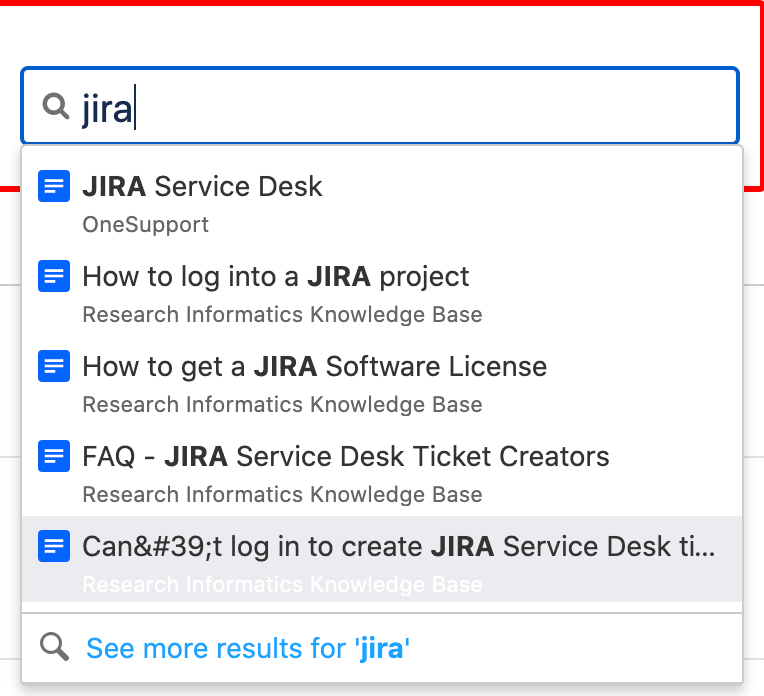Click the search field containing 'jira'
The width and height of the screenshot is (764, 696).
click(380, 106)
